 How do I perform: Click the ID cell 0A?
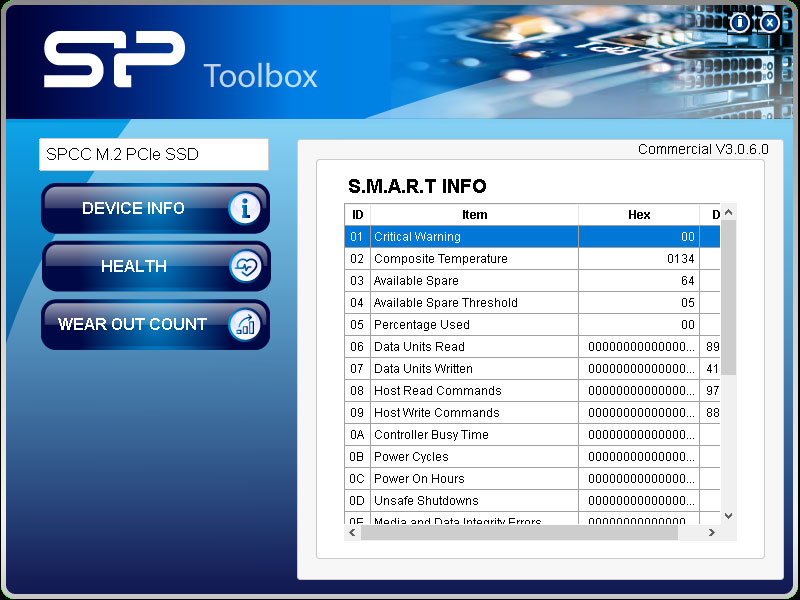(357, 434)
